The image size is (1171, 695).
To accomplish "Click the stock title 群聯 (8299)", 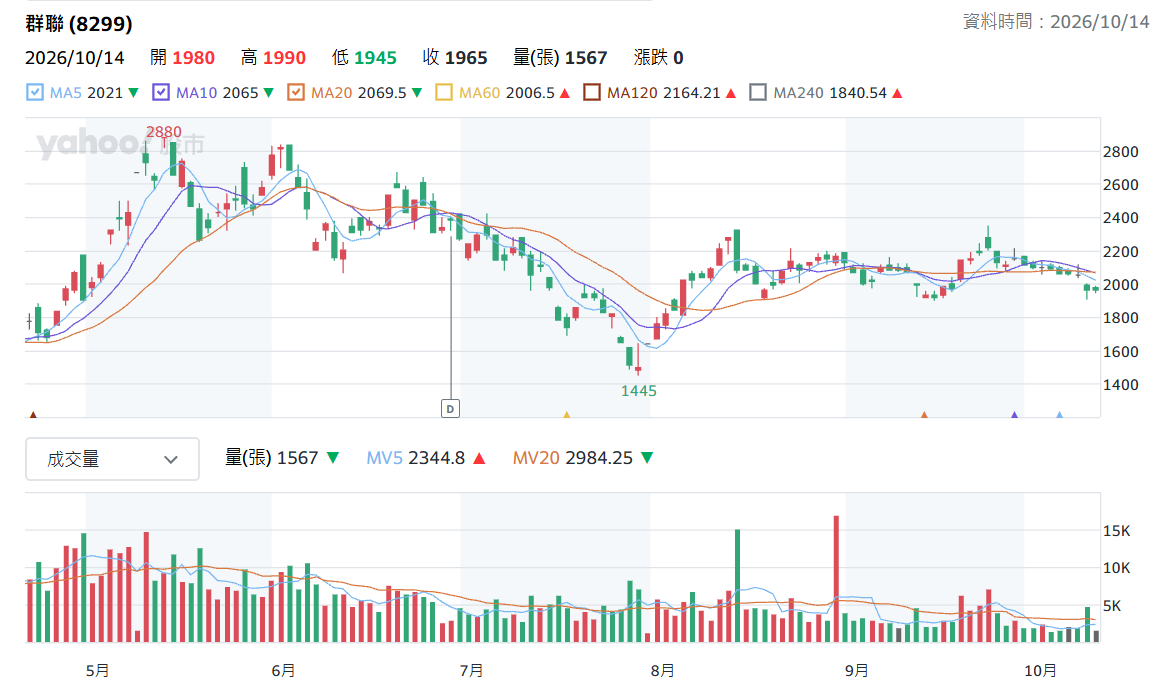I will point(79,24).
